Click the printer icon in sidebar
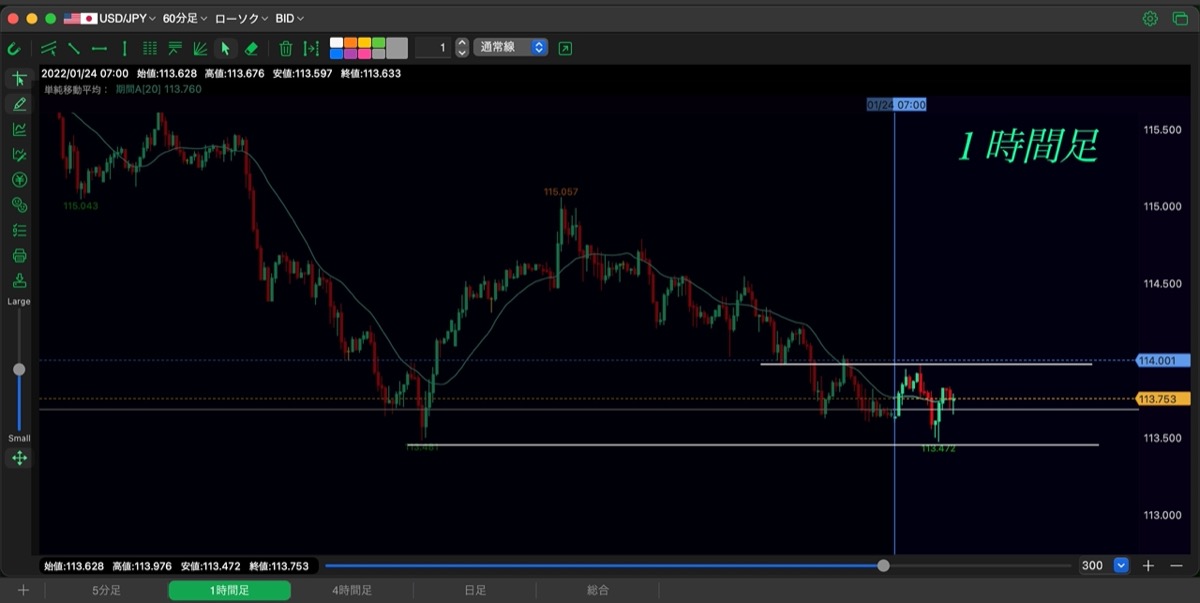The width and height of the screenshot is (1200, 603). (19, 255)
